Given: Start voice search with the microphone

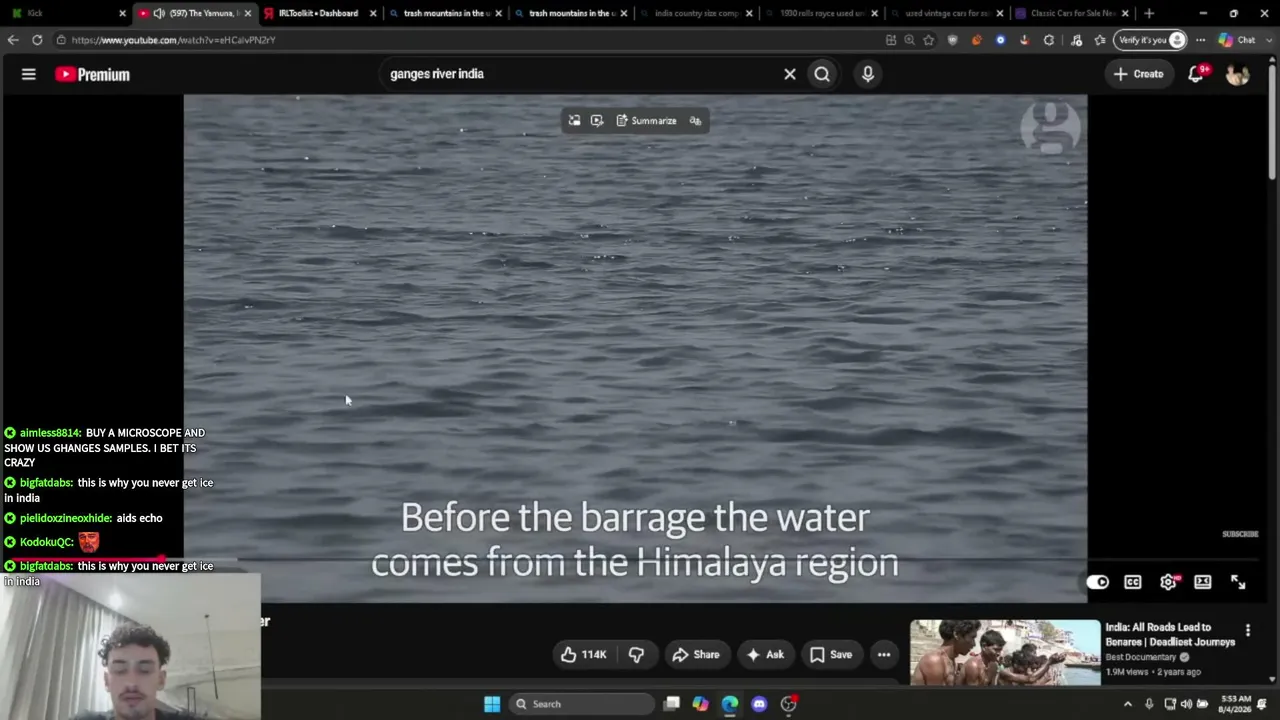Looking at the screenshot, I should click(868, 74).
